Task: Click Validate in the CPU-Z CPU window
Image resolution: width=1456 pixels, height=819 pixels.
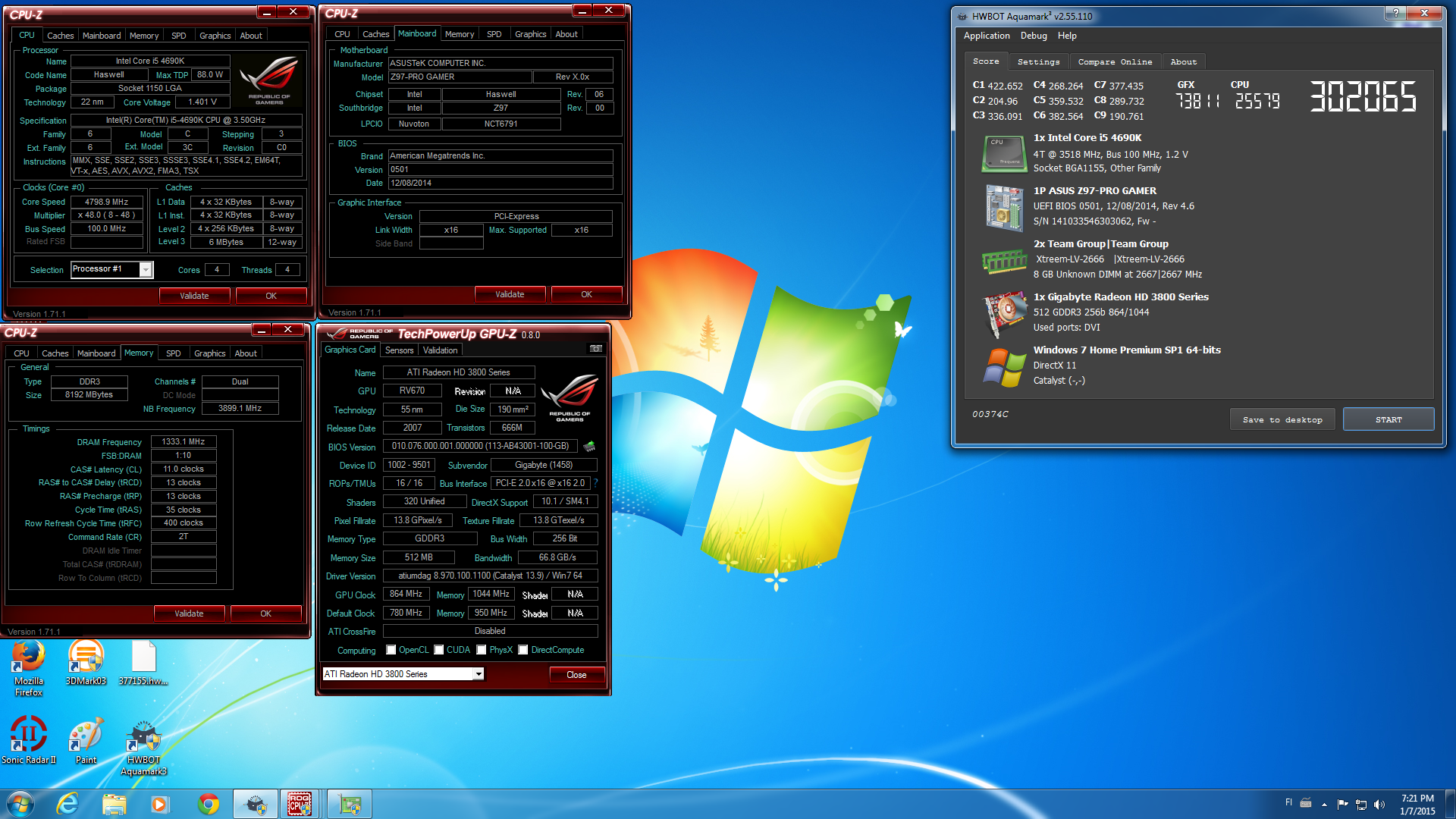Action: pos(194,296)
